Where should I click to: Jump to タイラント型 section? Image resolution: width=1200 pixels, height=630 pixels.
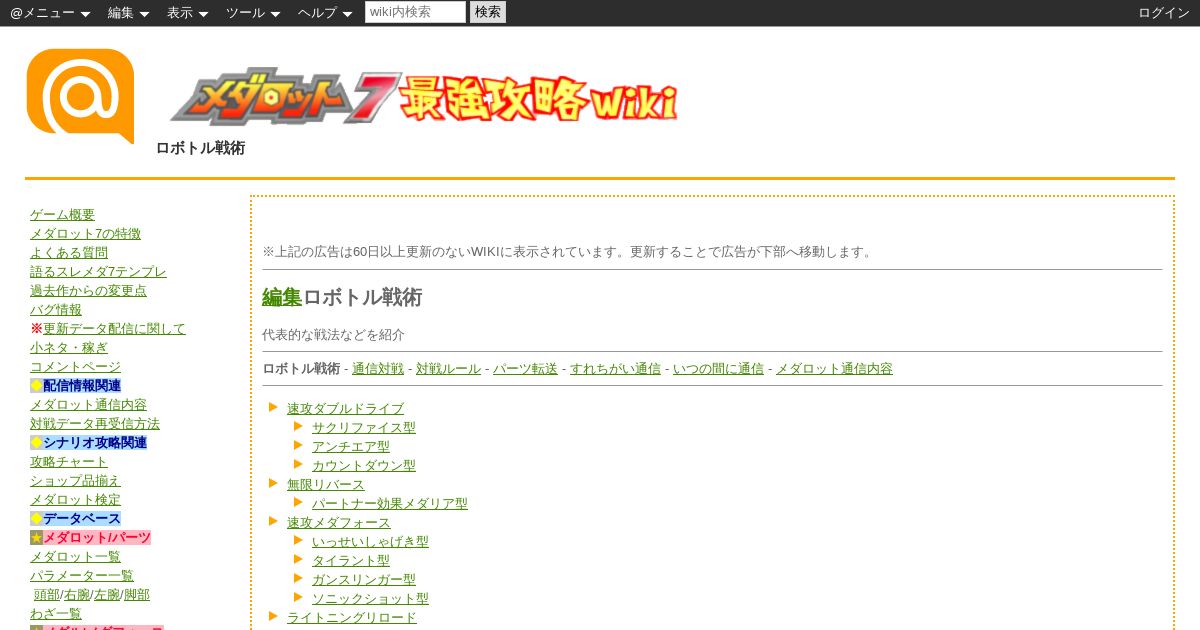tap(351, 561)
